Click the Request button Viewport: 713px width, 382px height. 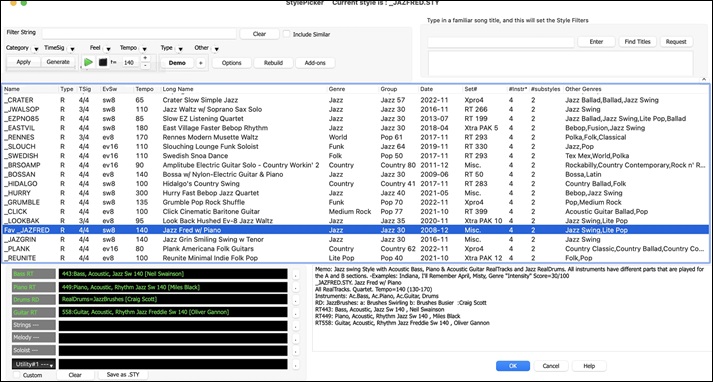[x=676, y=41]
